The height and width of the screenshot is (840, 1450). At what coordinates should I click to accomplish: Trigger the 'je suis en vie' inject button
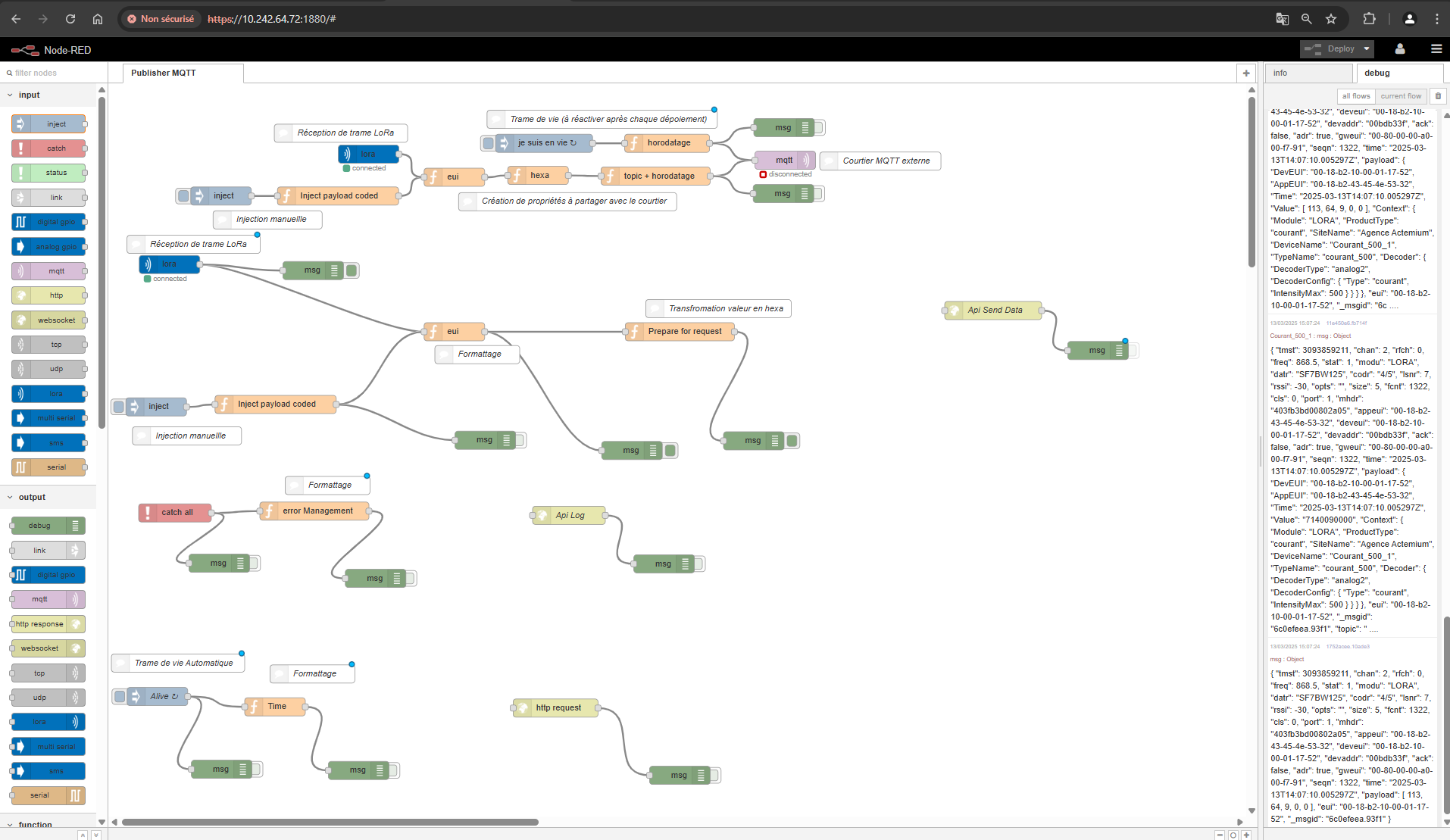pyautogui.click(x=489, y=142)
